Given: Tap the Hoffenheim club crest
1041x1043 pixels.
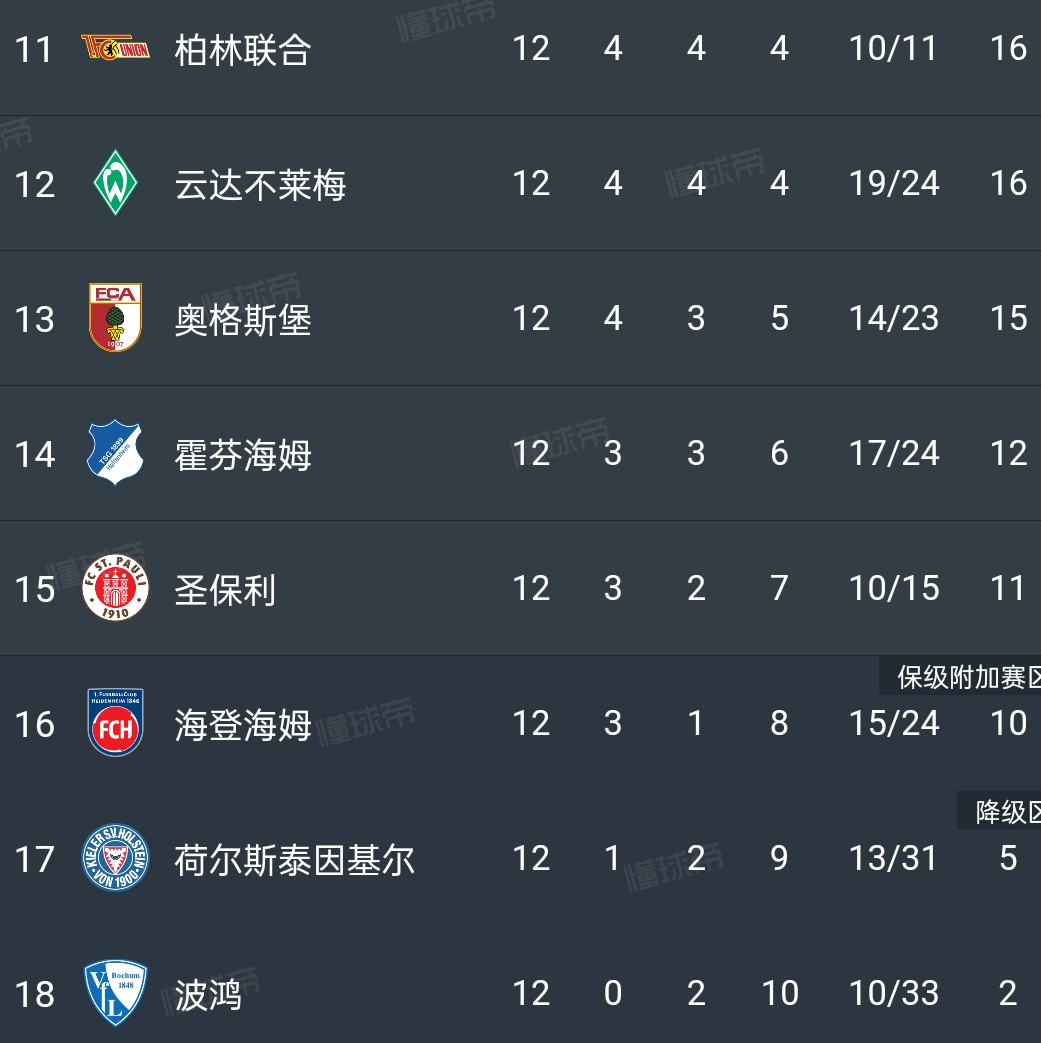Looking at the screenshot, I should 115,453.
